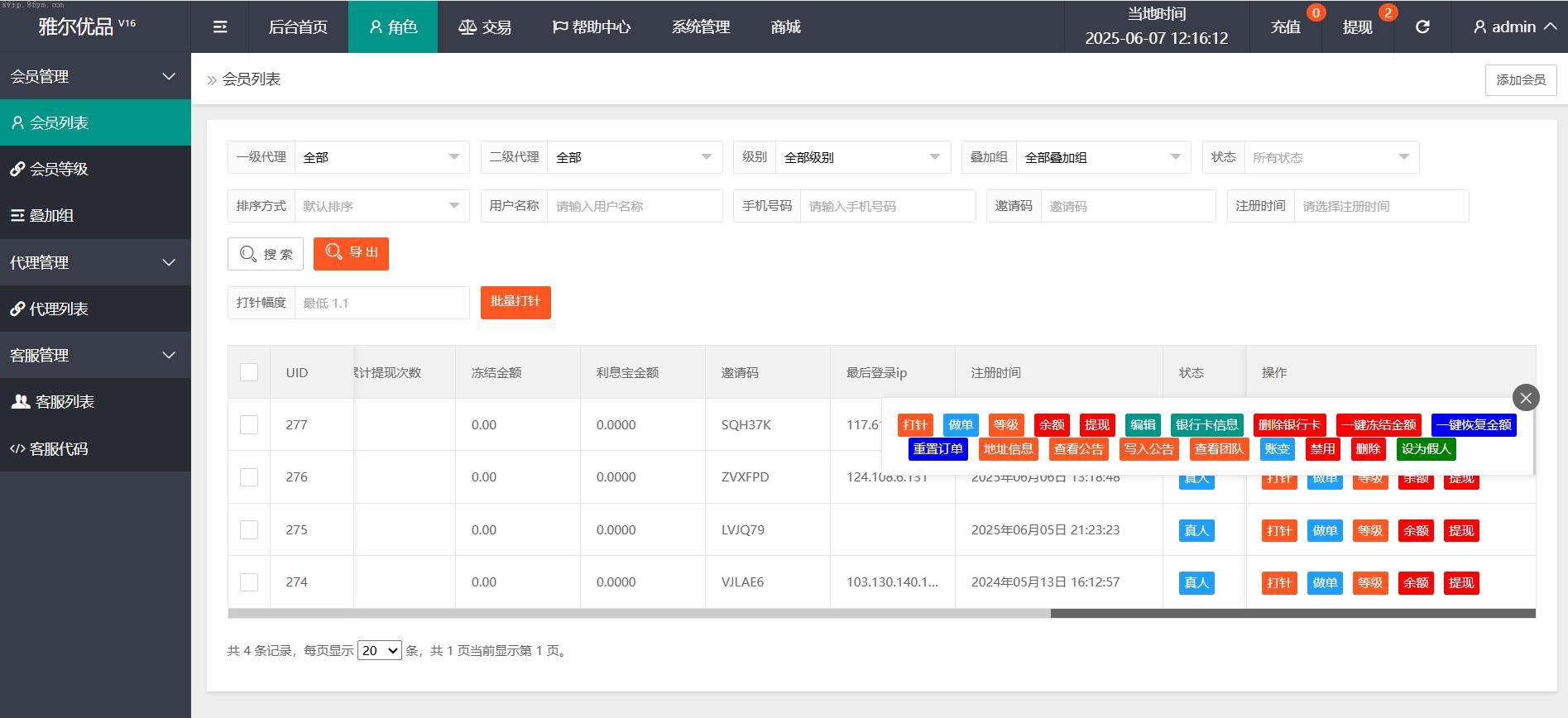Expand the 一级代理 dropdown

click(x=381, y=157)
